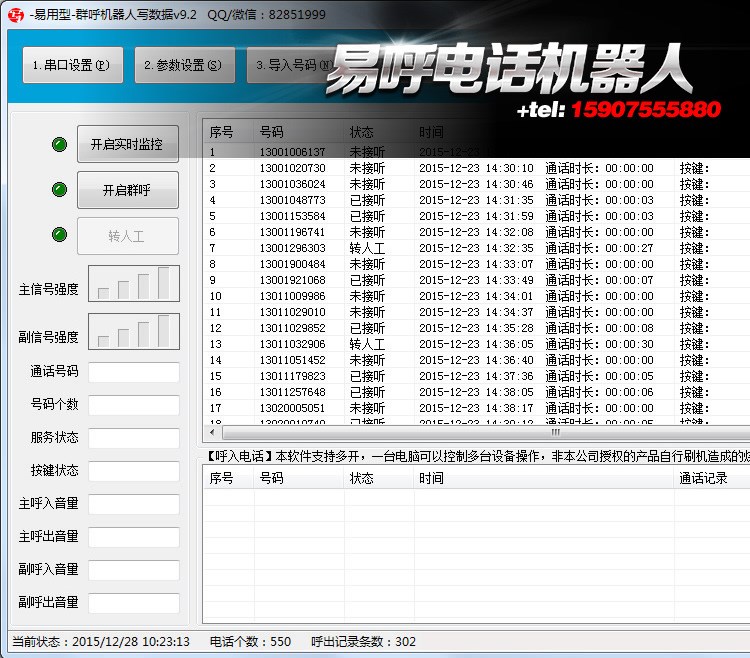Open 2.参数设置 (S) panel
750x658 pixels.
pos(184,65)
